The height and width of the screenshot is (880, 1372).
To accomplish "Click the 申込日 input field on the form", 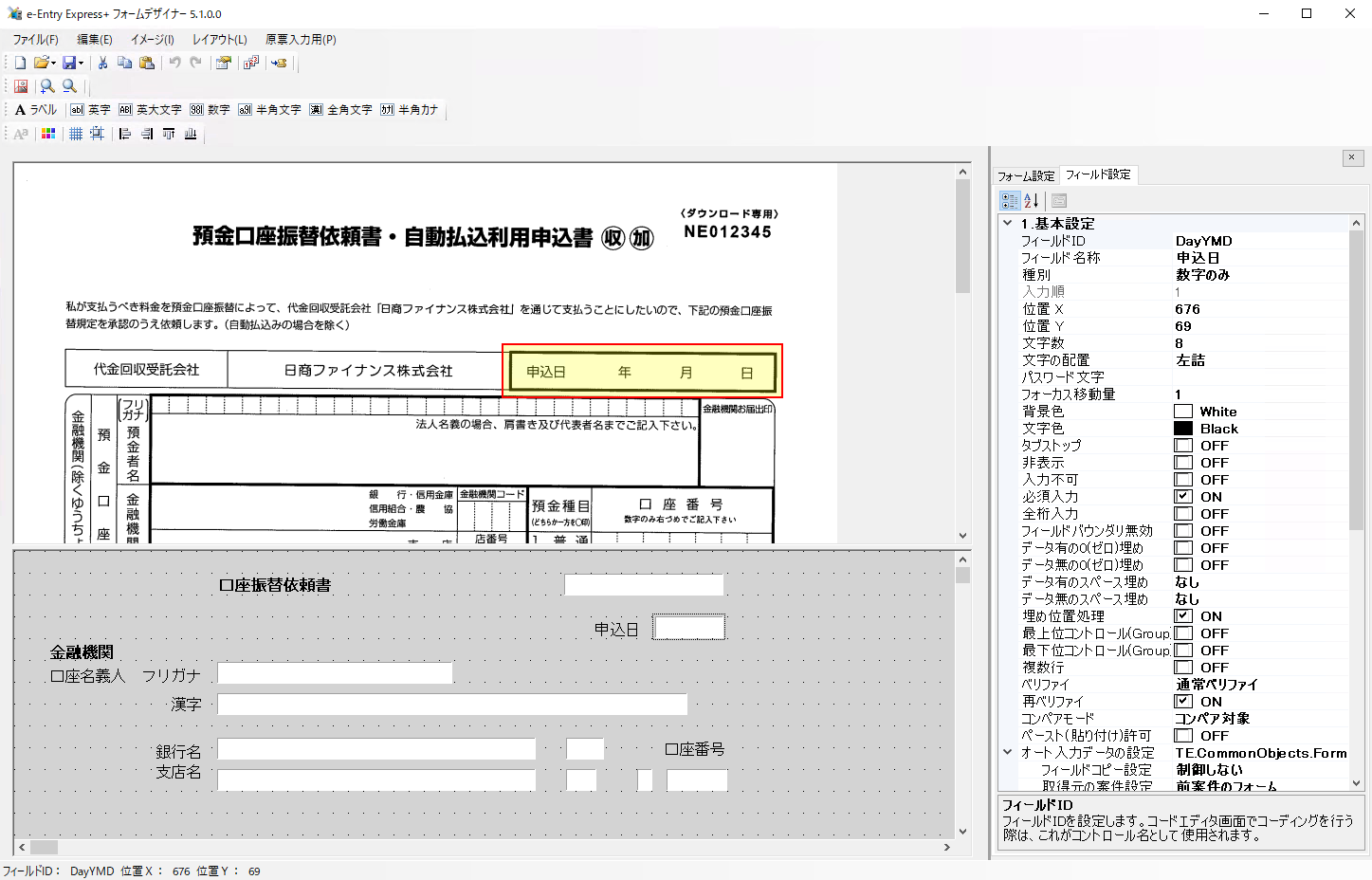I will (689, 626).
